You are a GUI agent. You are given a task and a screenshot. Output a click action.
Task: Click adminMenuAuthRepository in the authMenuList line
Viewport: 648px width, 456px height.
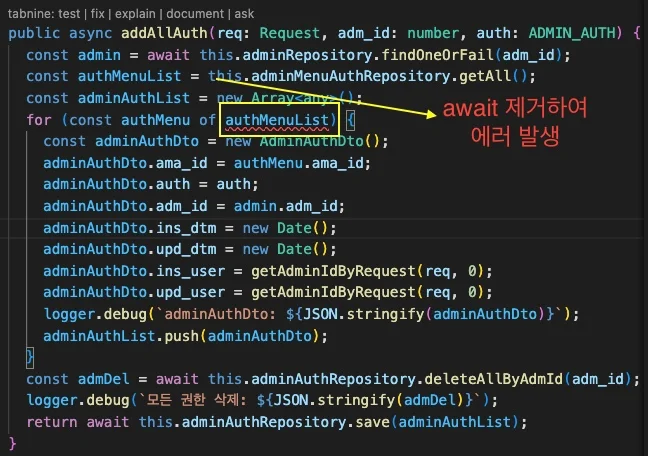pos(350,76)
